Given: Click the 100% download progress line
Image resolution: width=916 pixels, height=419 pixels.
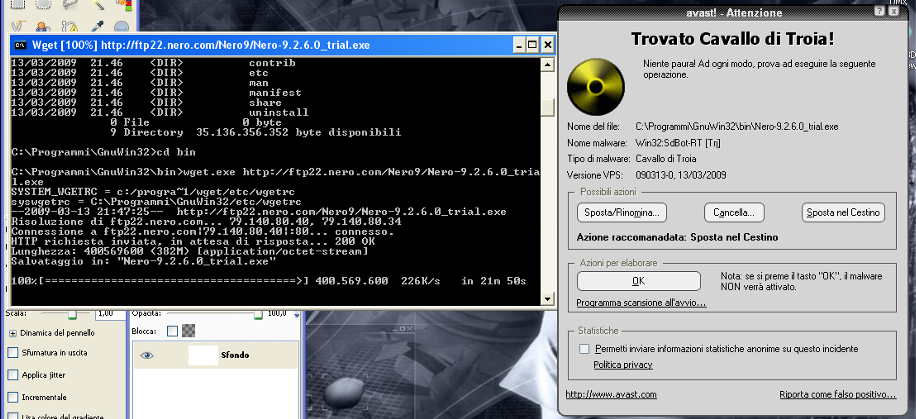Looking at the screenshot, I should point(269,281).
